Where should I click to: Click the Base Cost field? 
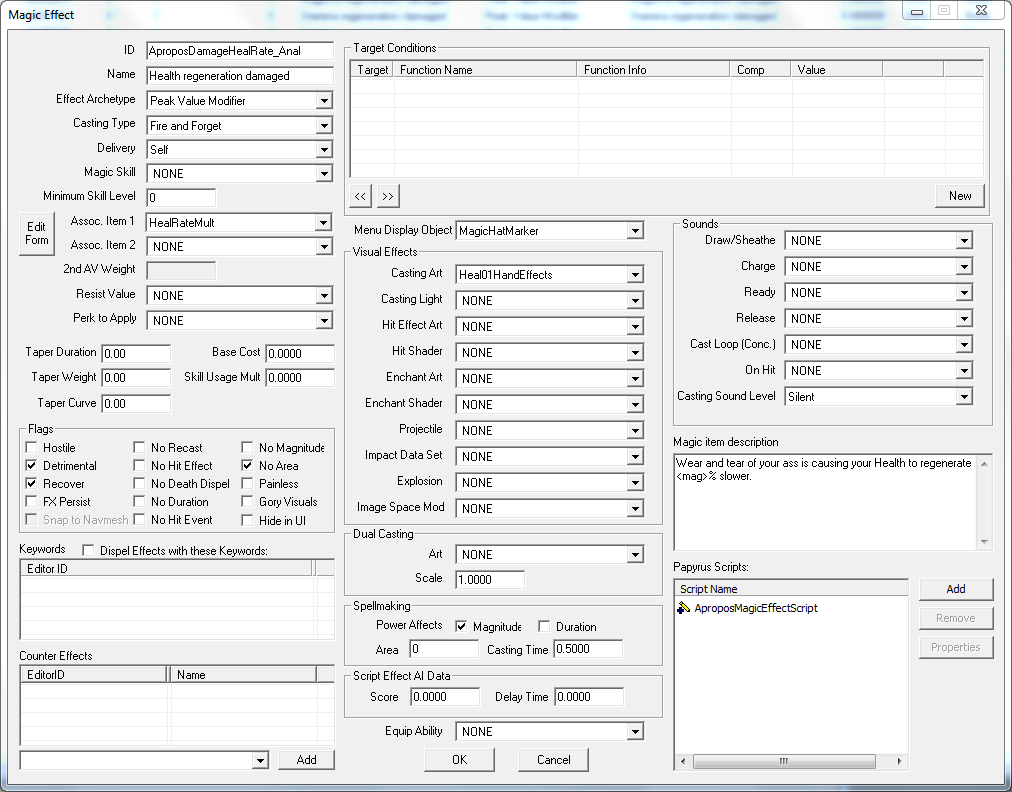click(300, 354)
